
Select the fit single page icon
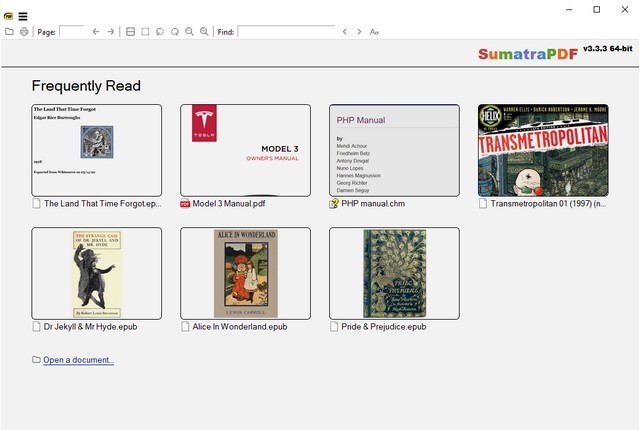tap(144, 32)
